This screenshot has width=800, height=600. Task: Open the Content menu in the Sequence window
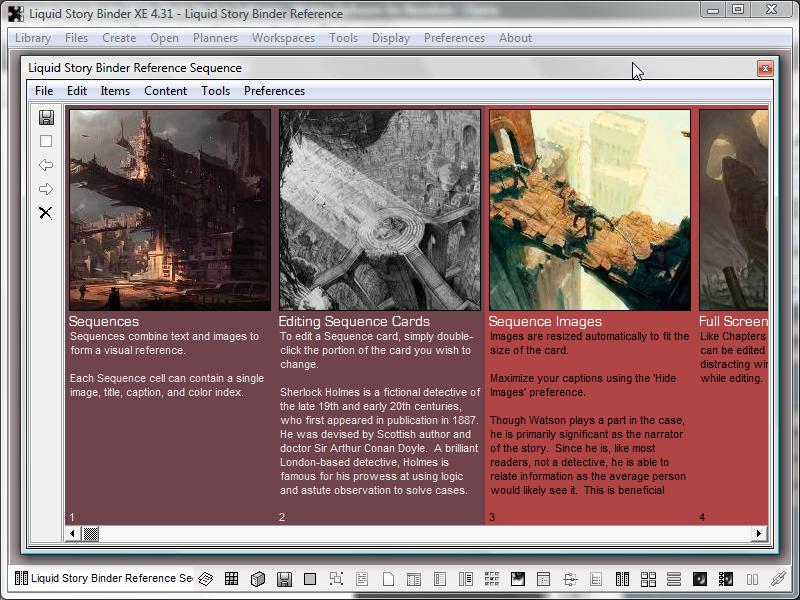(165, 91)
